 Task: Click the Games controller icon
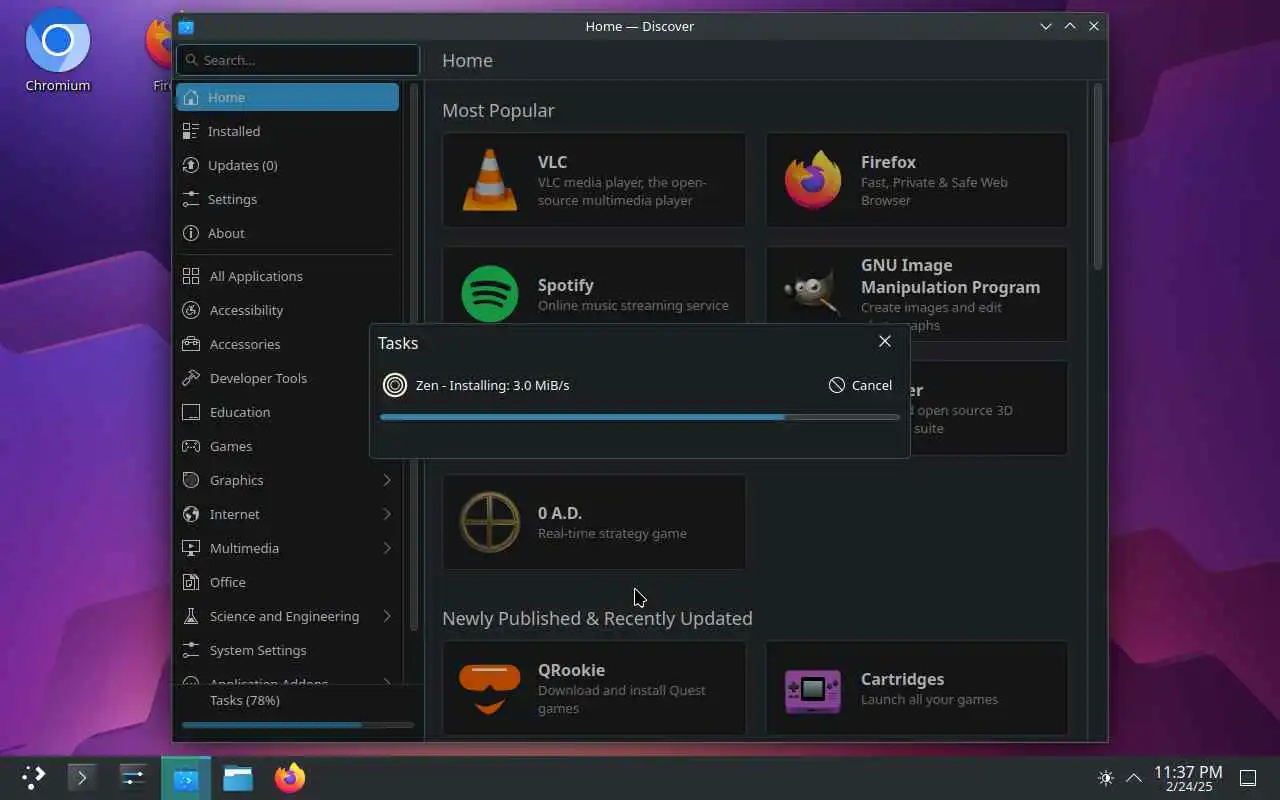[x=191, y=446]
